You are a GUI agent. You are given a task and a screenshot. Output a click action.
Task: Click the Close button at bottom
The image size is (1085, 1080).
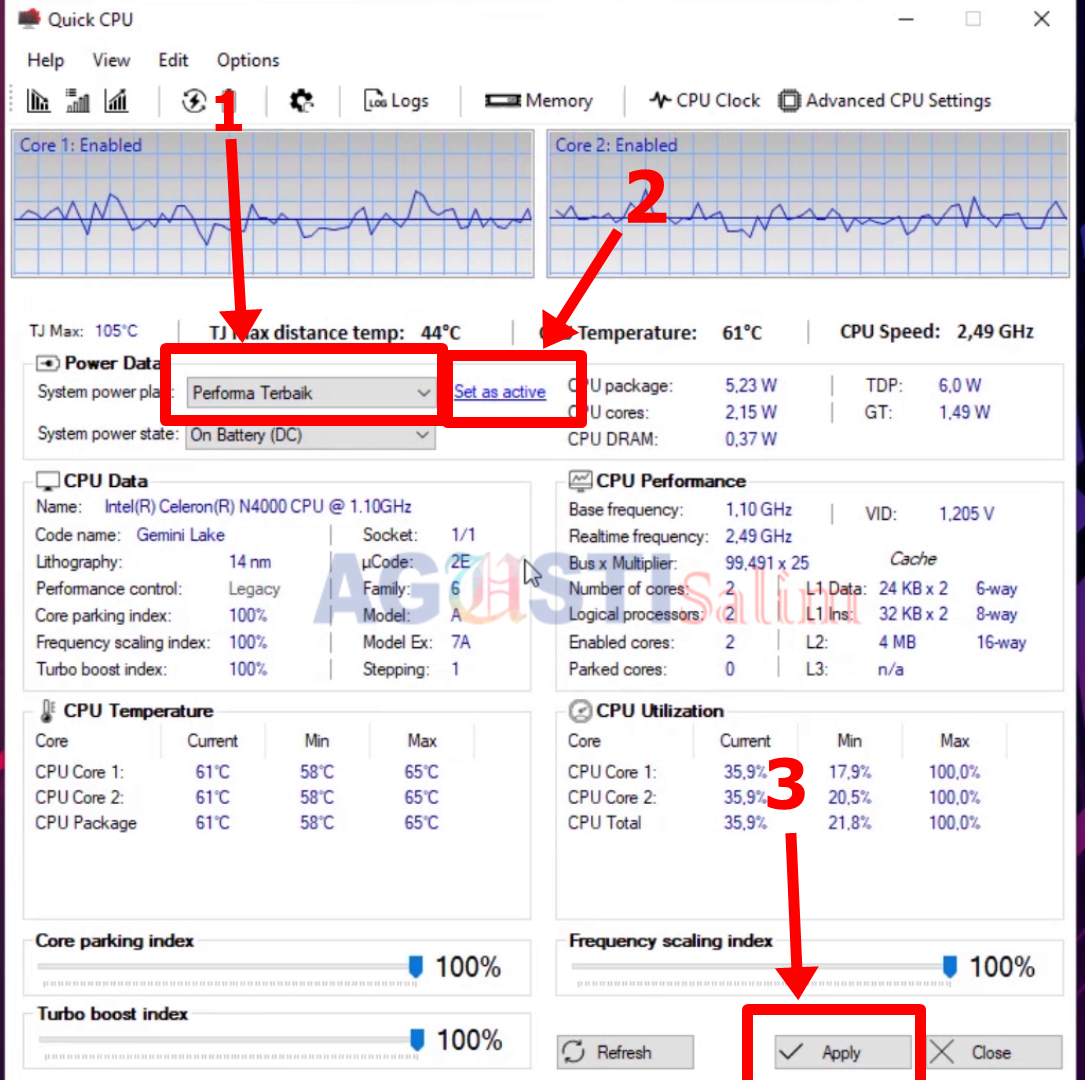(994, 1052)
